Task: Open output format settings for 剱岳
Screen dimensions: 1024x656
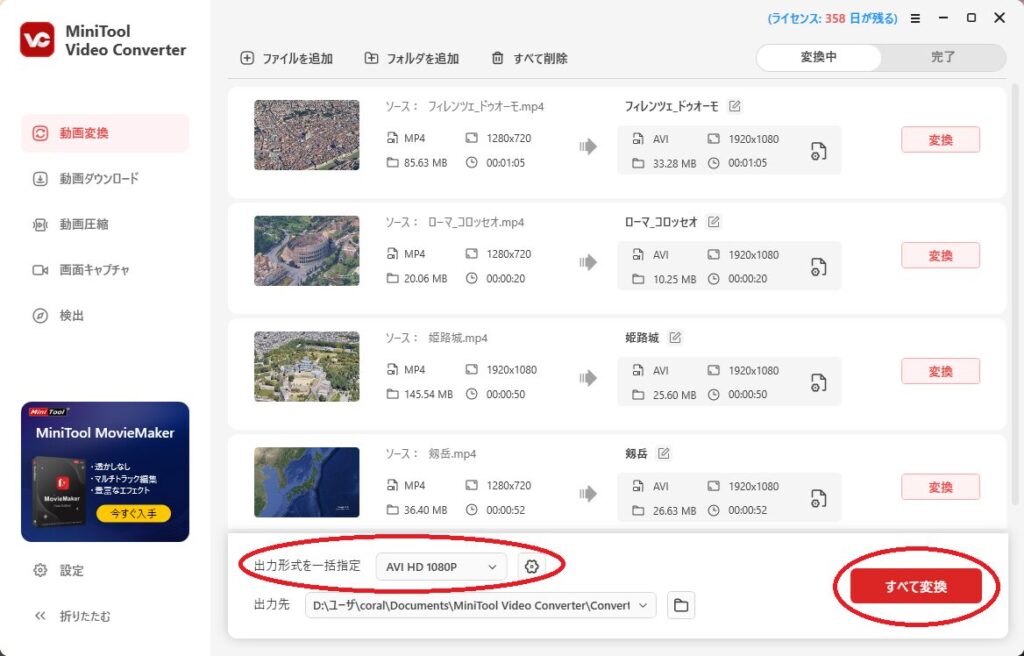Action: pyautogui.click(x=818, y=498)
